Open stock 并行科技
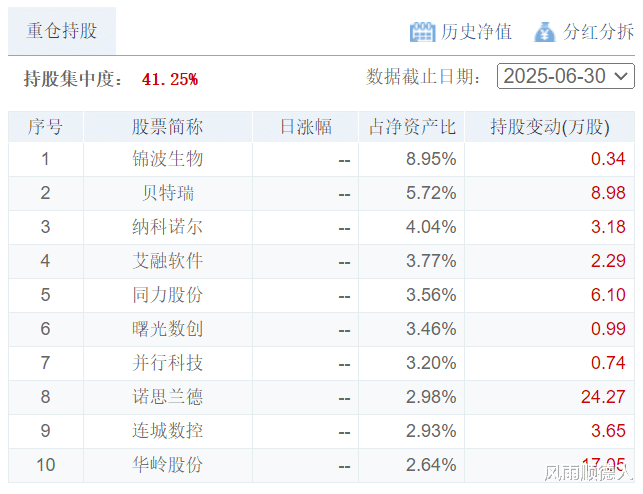This screenshot has width=643, height=494. pyautogui.click(x=168, y=363)
